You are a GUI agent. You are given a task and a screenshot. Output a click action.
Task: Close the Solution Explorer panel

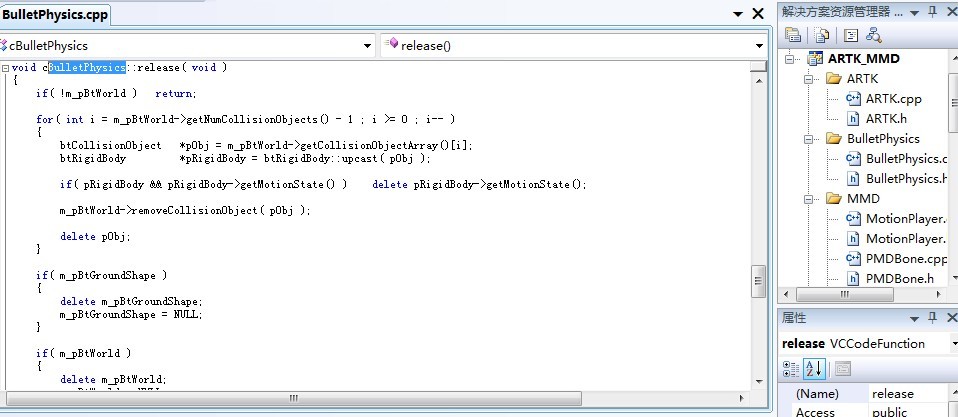pos(951,12)
